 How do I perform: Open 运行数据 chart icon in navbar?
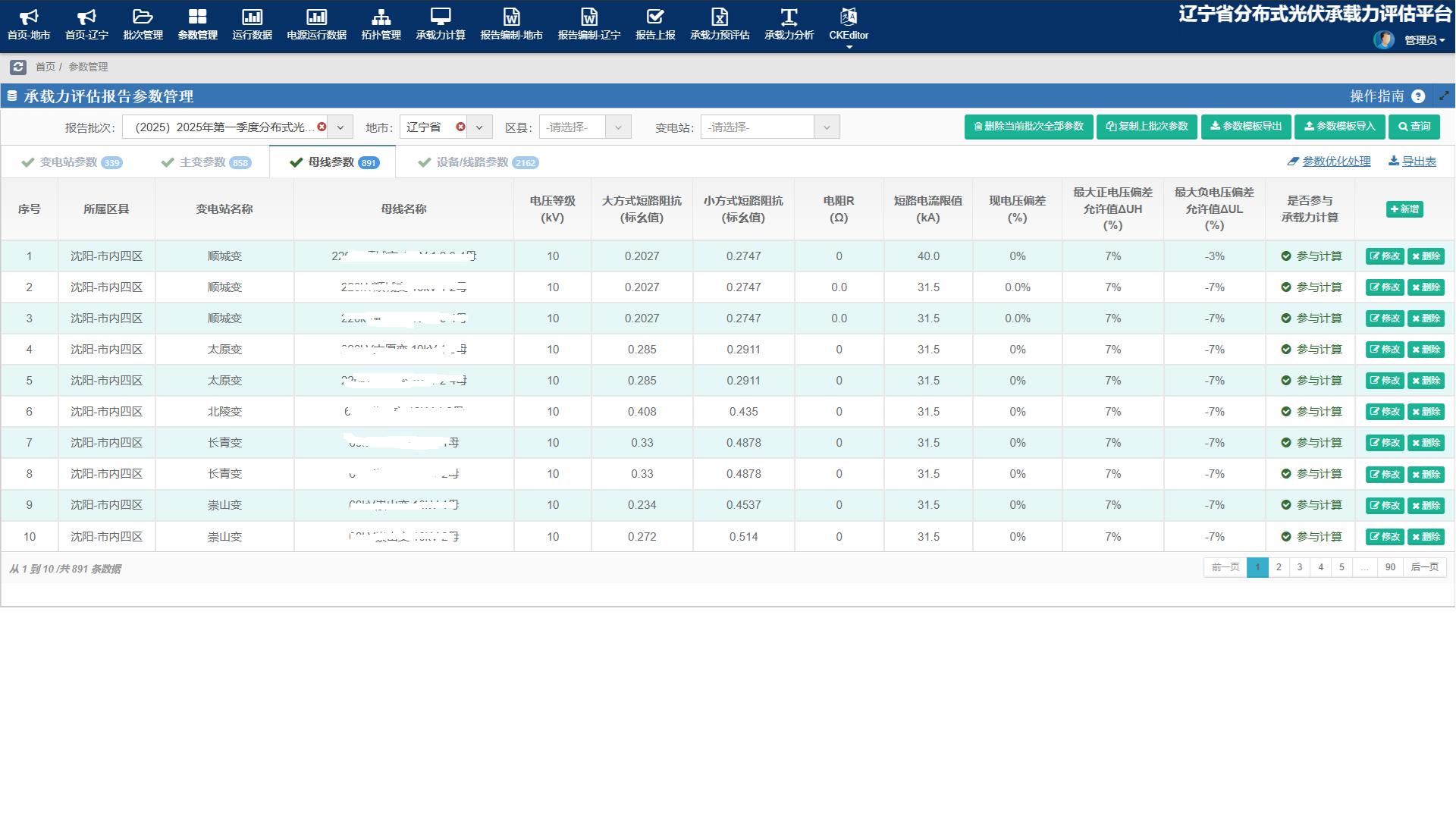click(x=252, y=17)
